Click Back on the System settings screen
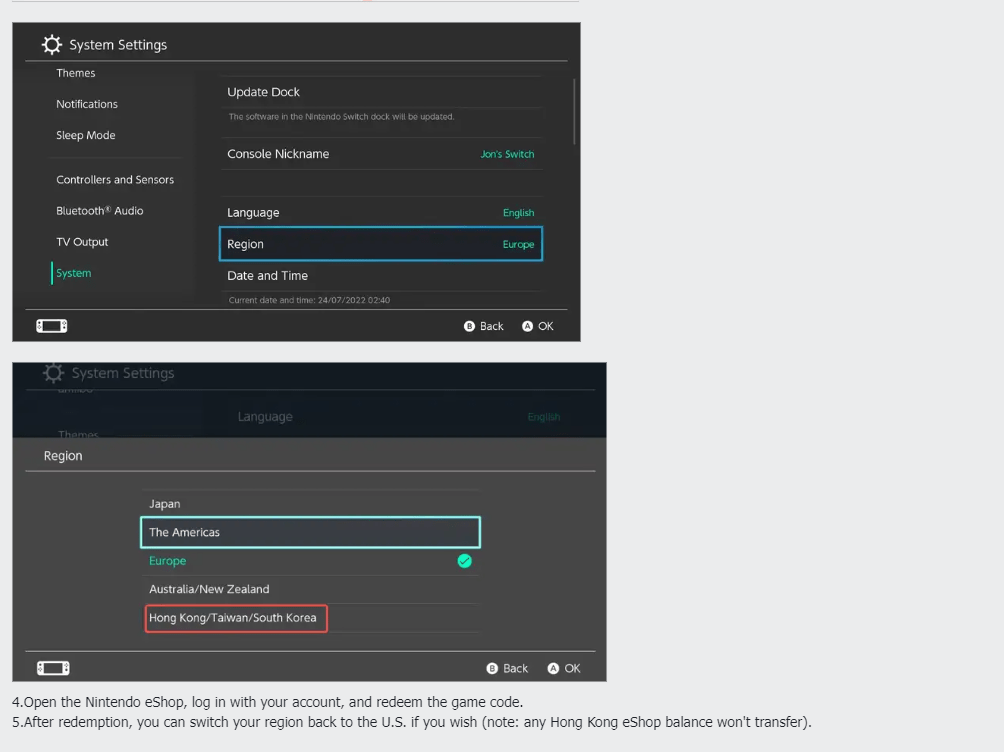 484,326
